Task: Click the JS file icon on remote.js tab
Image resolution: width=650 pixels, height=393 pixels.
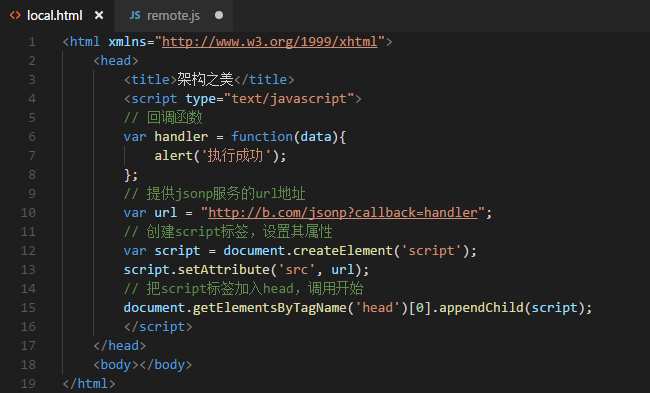Action: (135, 15)
